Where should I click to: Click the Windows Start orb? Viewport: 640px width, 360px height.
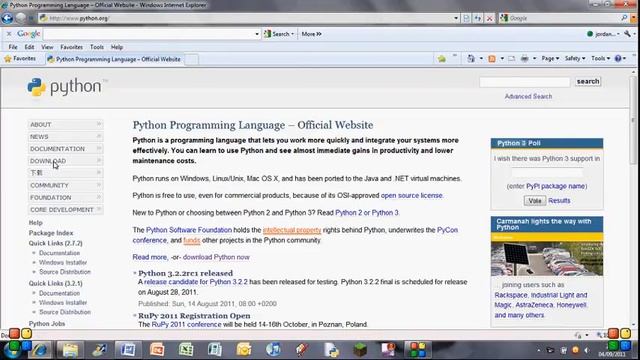[12, 350]
